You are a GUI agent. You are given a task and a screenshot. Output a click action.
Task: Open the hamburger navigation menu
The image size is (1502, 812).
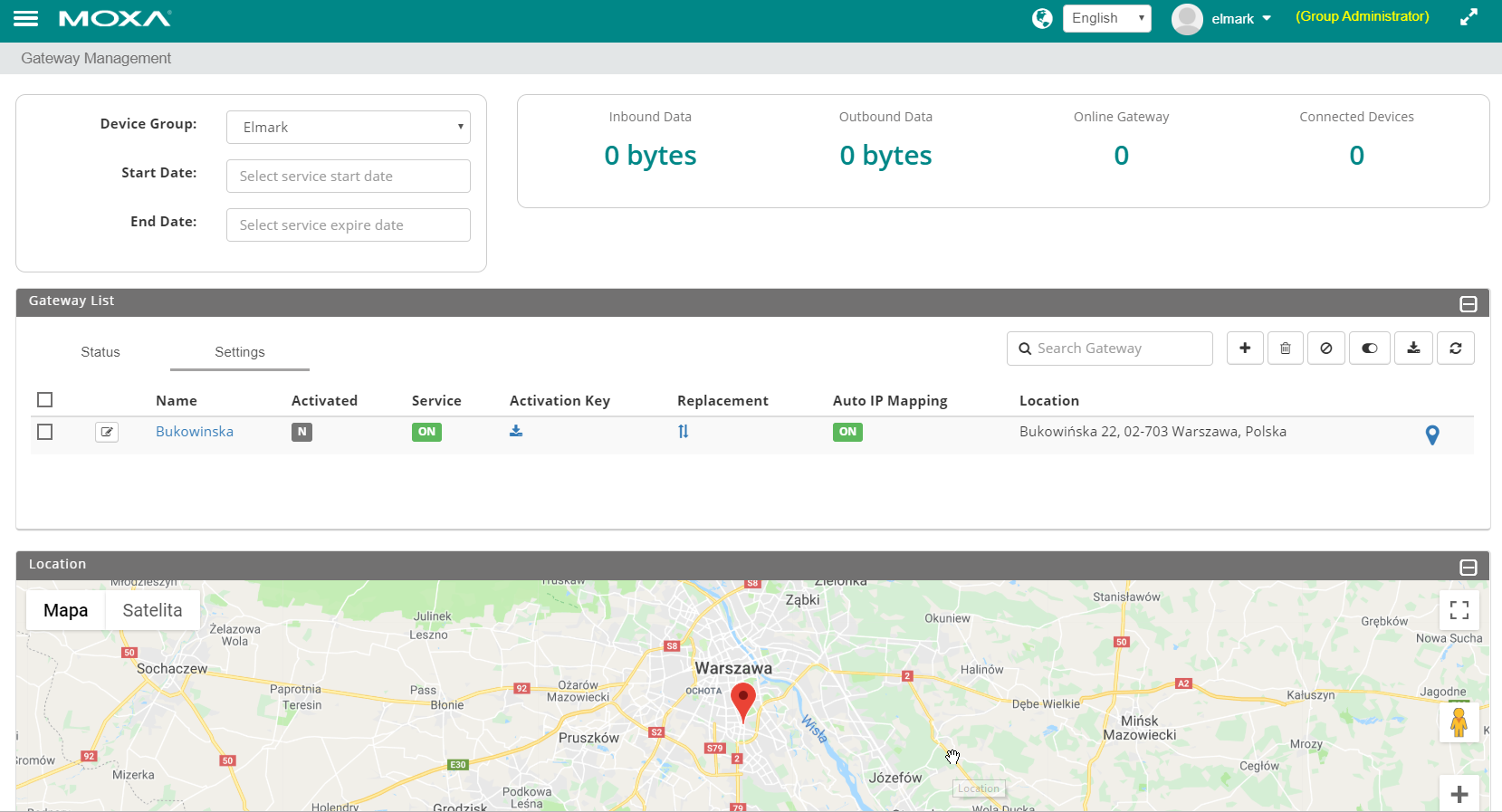point(25,18)
